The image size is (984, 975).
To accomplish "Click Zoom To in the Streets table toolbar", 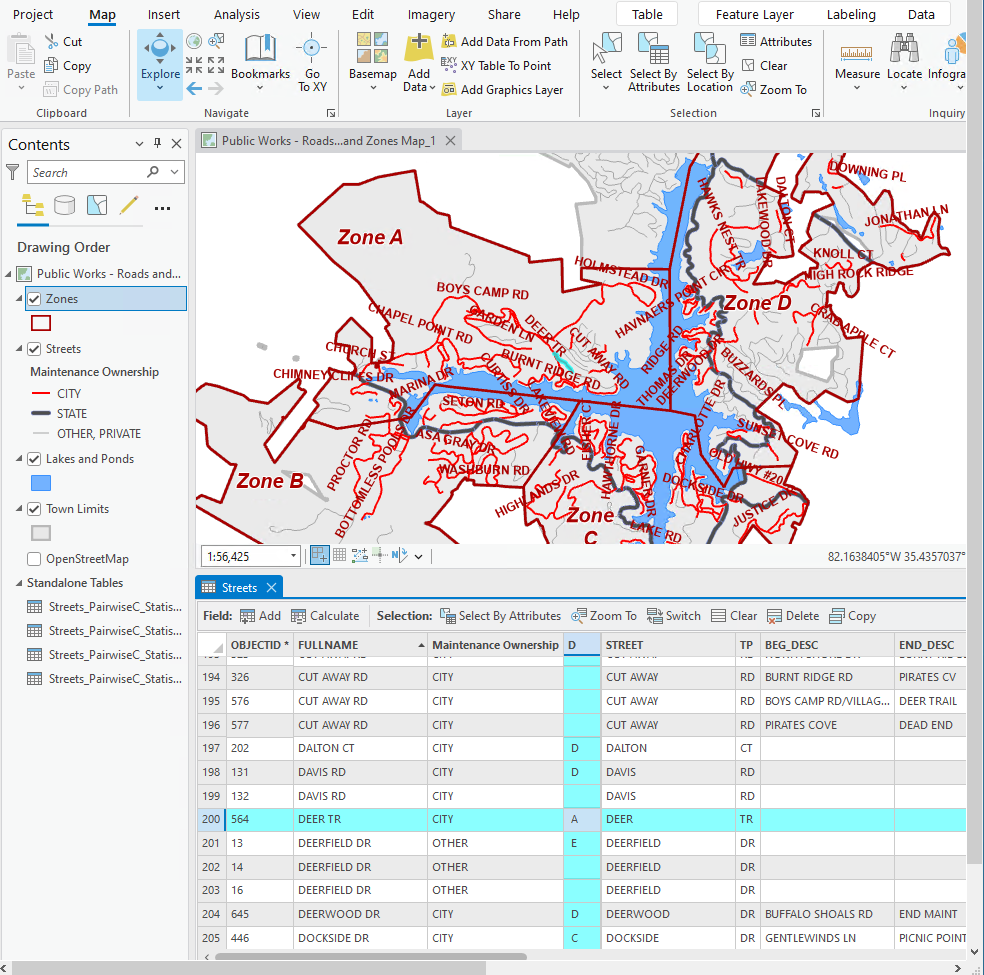I will [x=603, y=615].
